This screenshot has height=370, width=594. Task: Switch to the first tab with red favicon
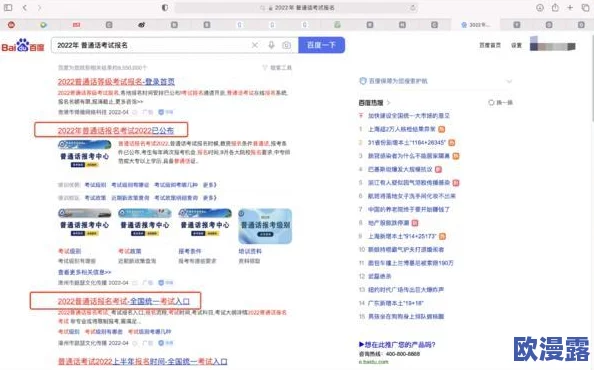tap(11, 25)
